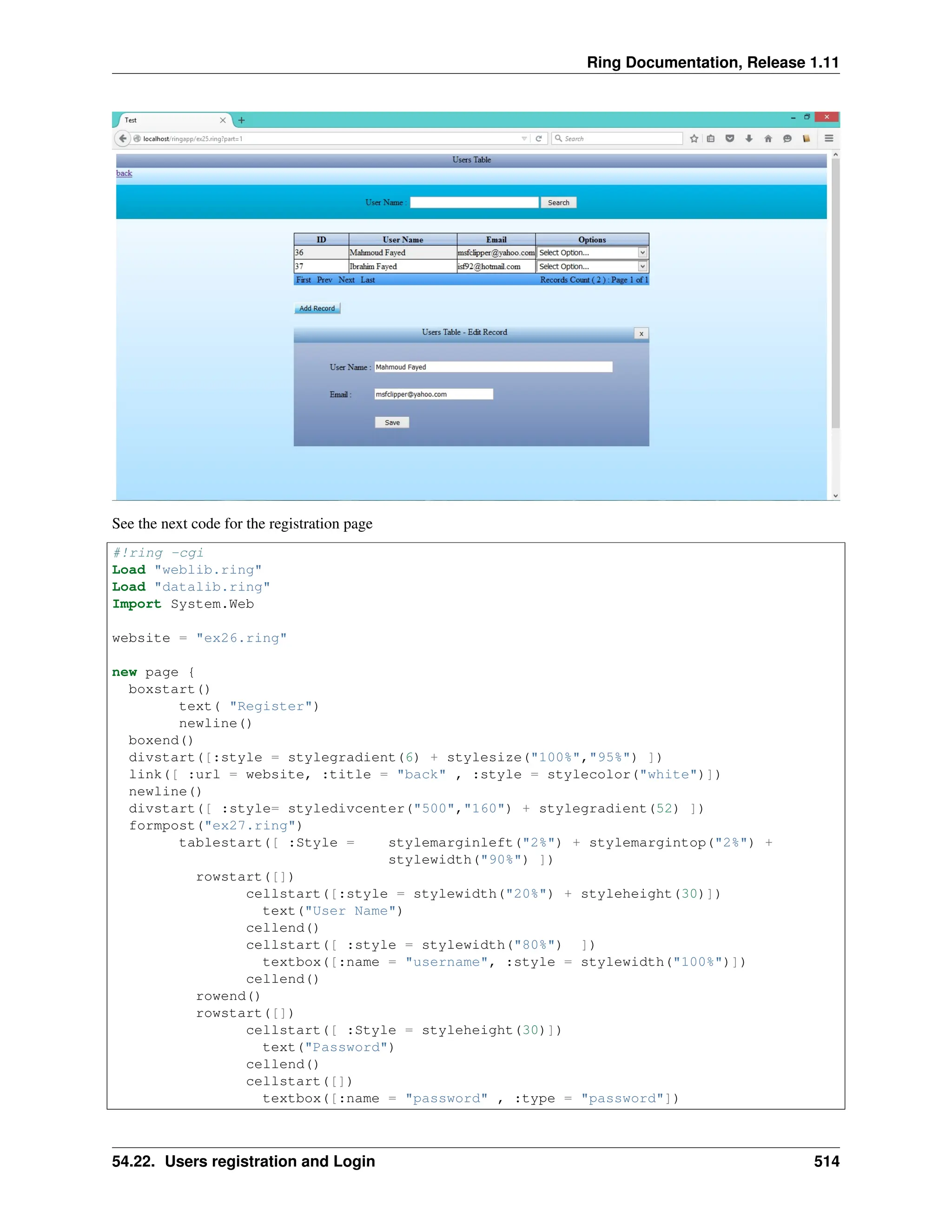Viewport: 952px width, 1232px height.
Task: Bookmark this page with the star icon
Action: point(694,138)
